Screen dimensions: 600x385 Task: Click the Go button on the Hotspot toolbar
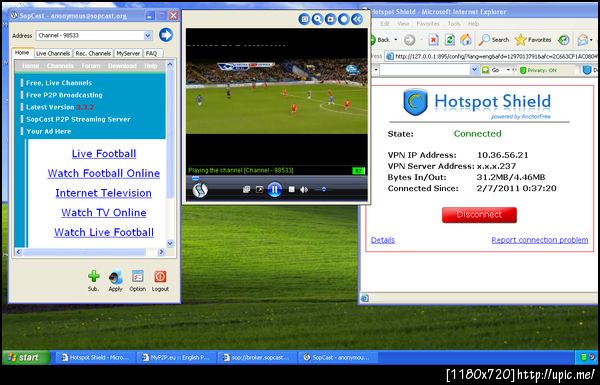tap(492, 70)
